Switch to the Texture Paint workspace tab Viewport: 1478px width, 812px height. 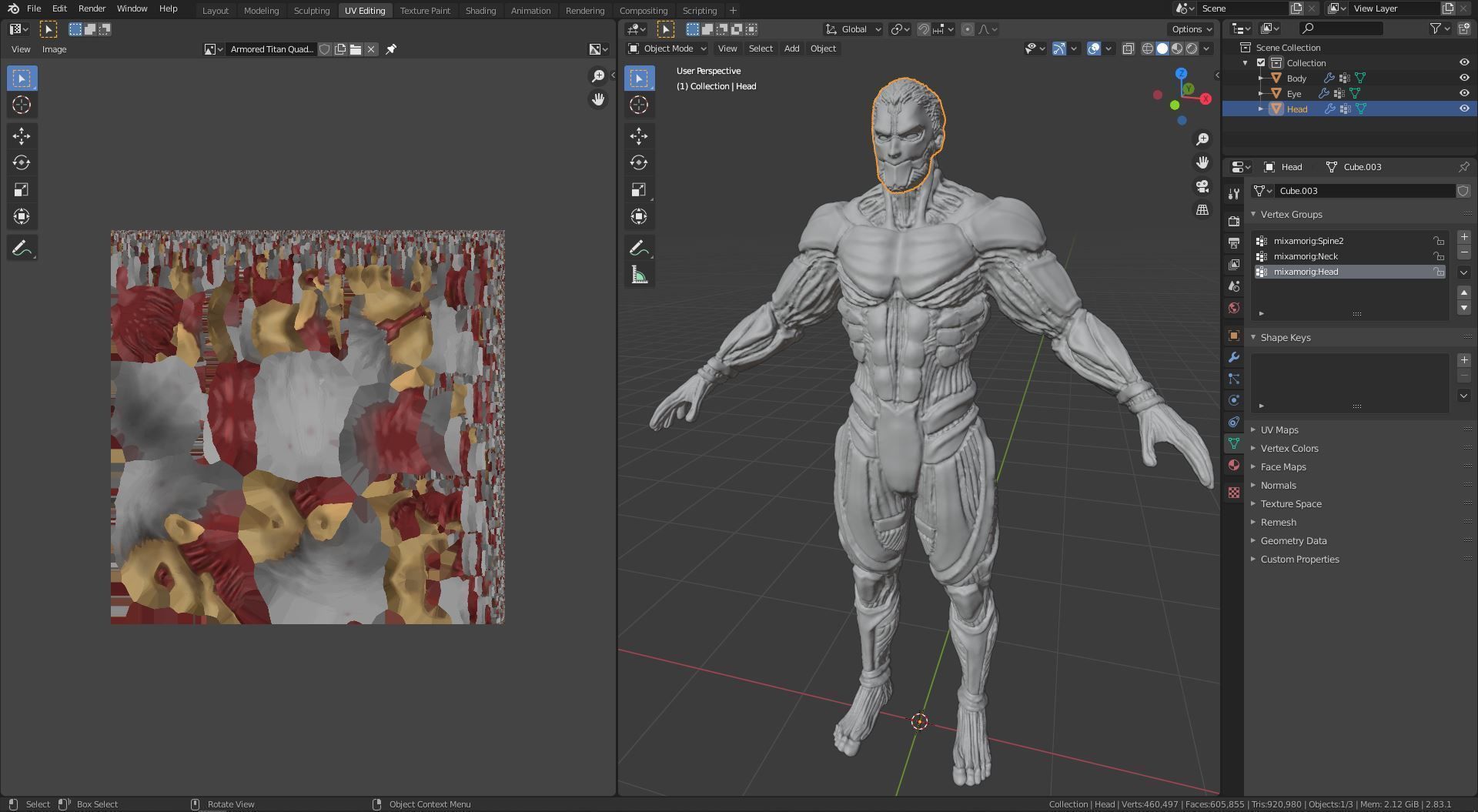pyautogui.click(x=425, y=11)
